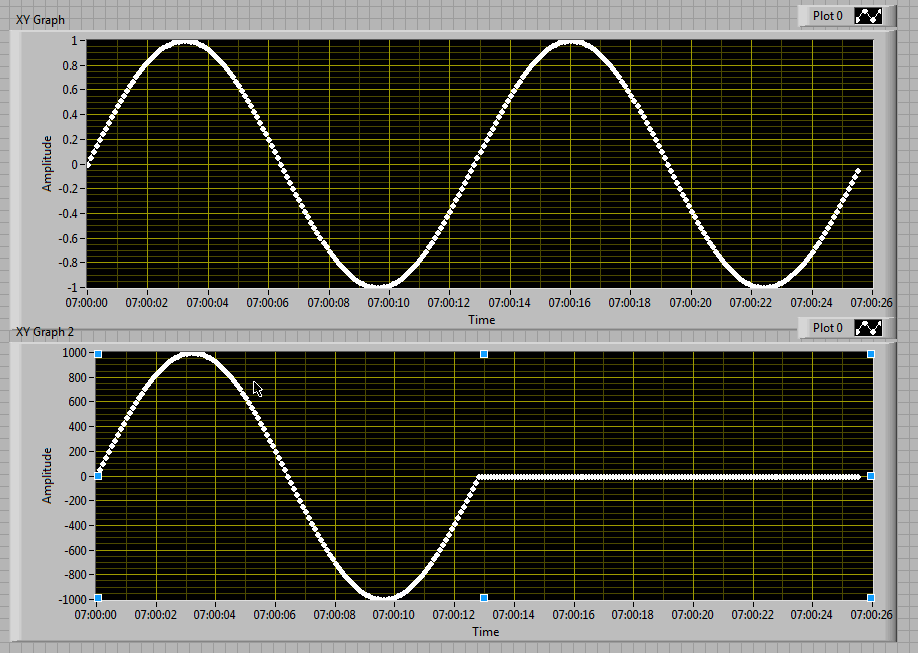Click the -0.6 amplitude scale value on XY Graph

pos(68,238)
